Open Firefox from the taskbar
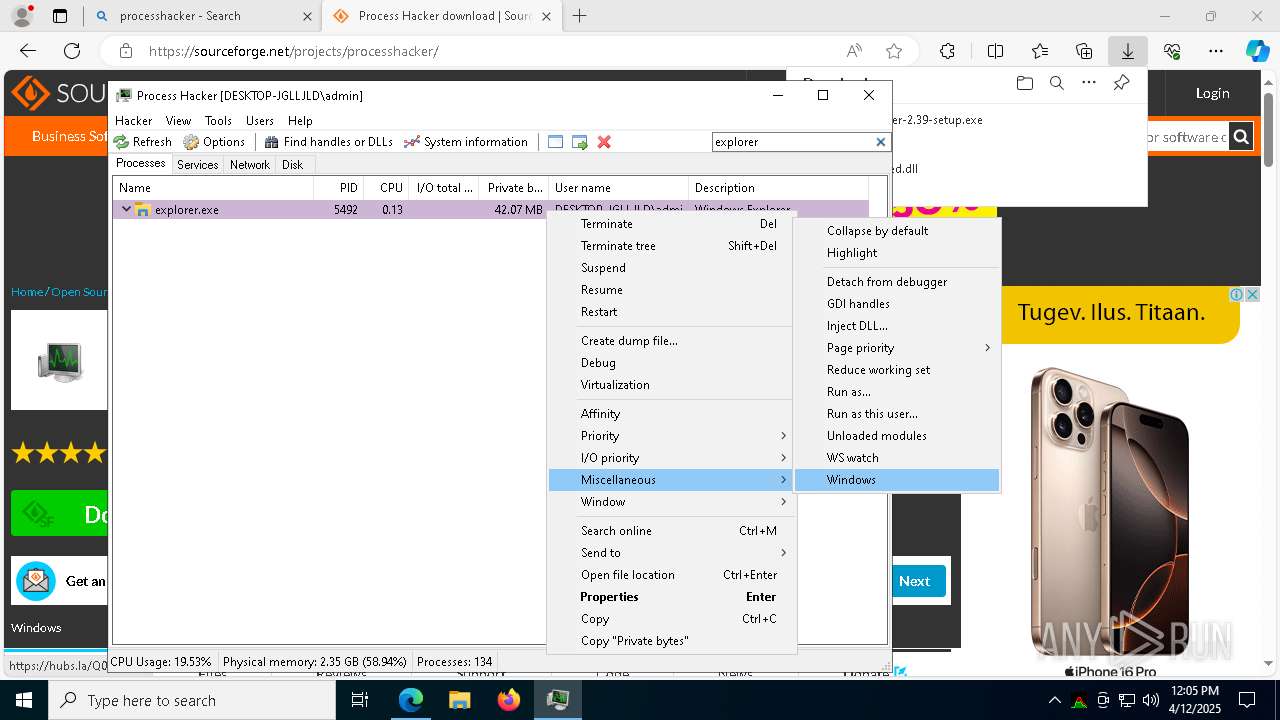1280x720 pixels. pyautogui.click(x=509, y=700)
